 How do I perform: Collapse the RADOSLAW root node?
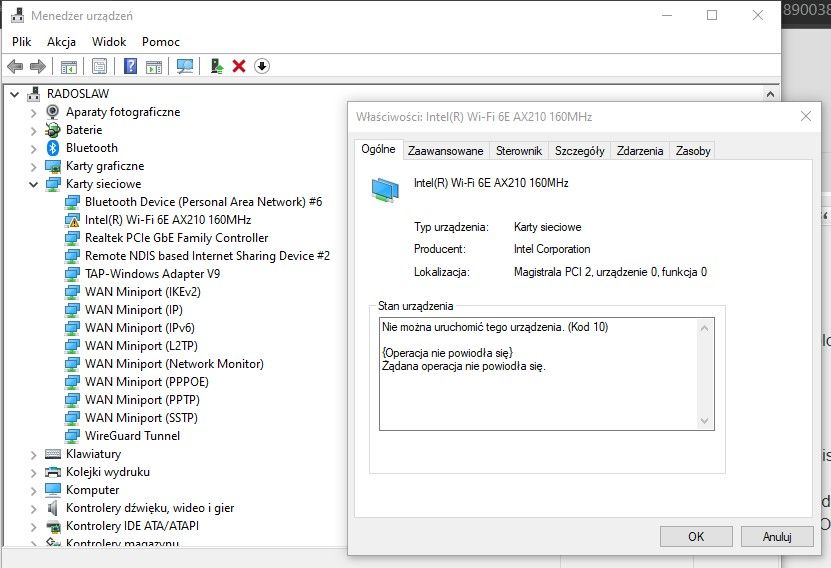[15, 94]
